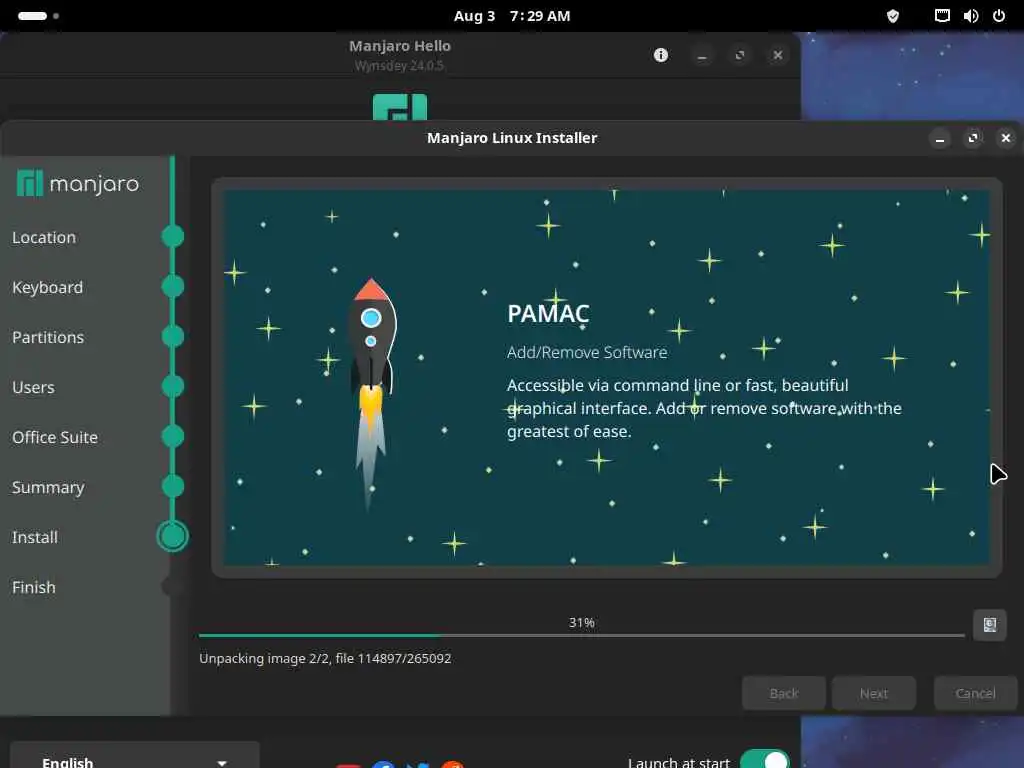Image resolution: width=1024 pixels, height=768 pixels.
Task: Minimize the Manjaro Hello window
Action: tap(702, 56)
